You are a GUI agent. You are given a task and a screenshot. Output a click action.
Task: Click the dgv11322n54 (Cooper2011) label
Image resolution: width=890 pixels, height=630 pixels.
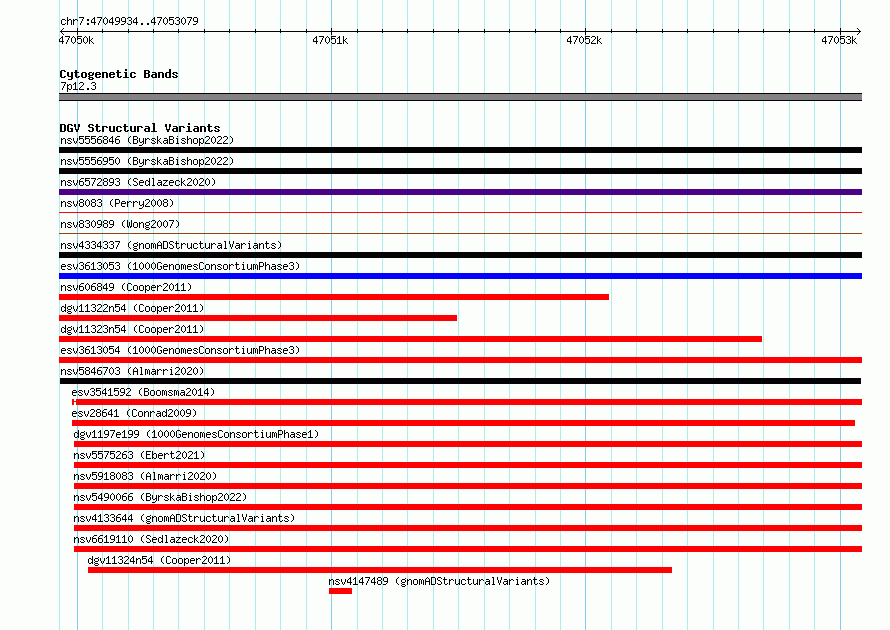(132, 308)
